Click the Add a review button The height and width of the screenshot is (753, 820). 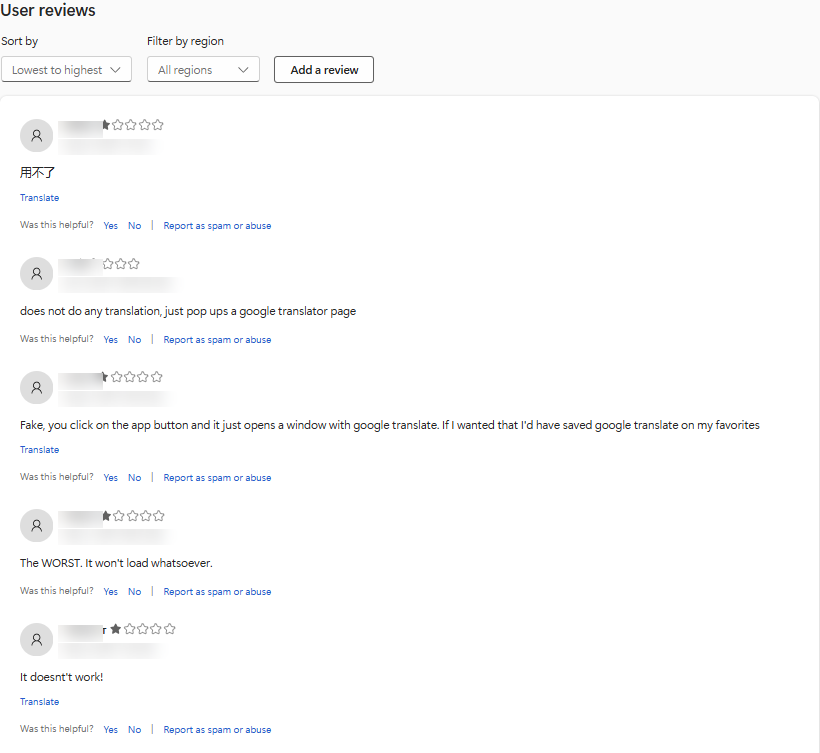point(324,70)
